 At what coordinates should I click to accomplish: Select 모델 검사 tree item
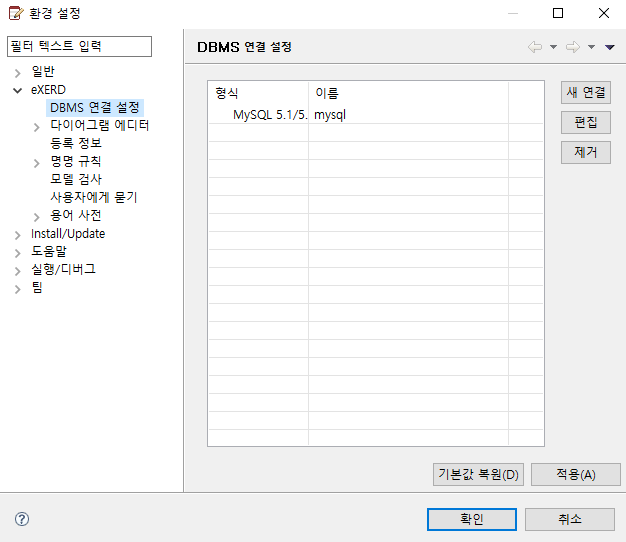pyautogui.click(x=76, y=179)
